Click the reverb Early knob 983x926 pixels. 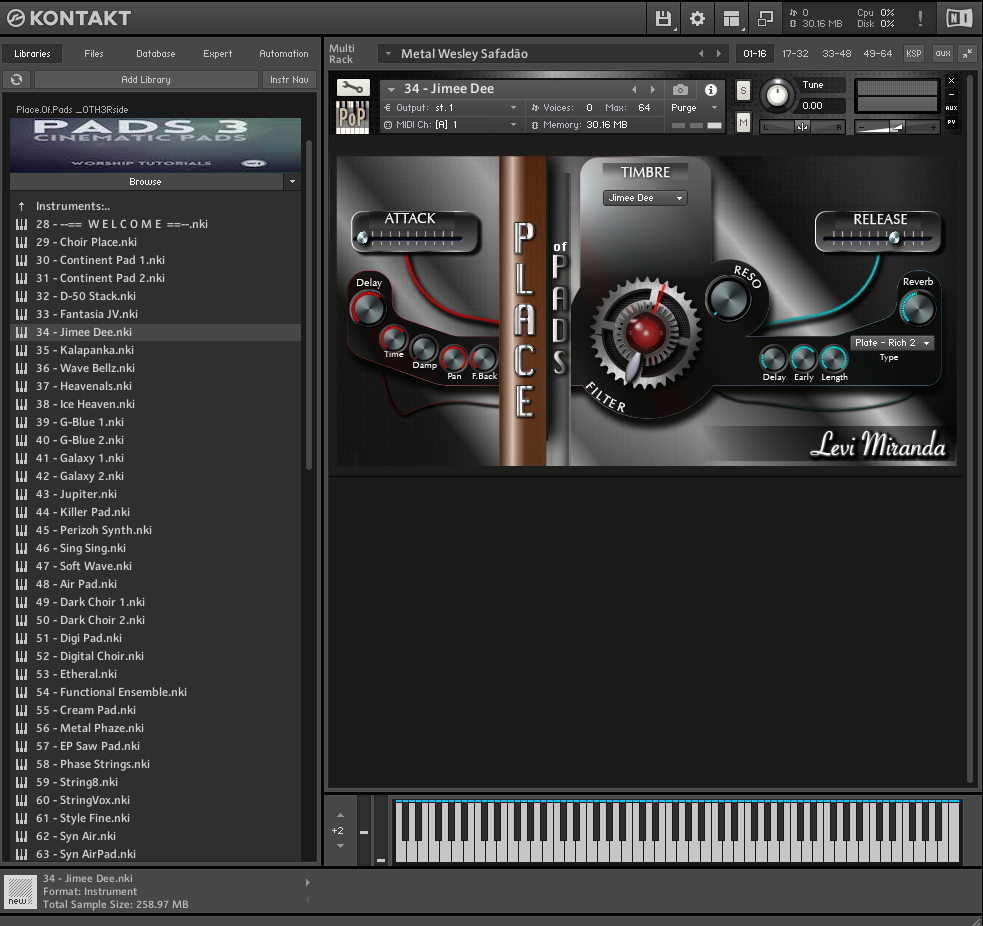pos(803,359)
